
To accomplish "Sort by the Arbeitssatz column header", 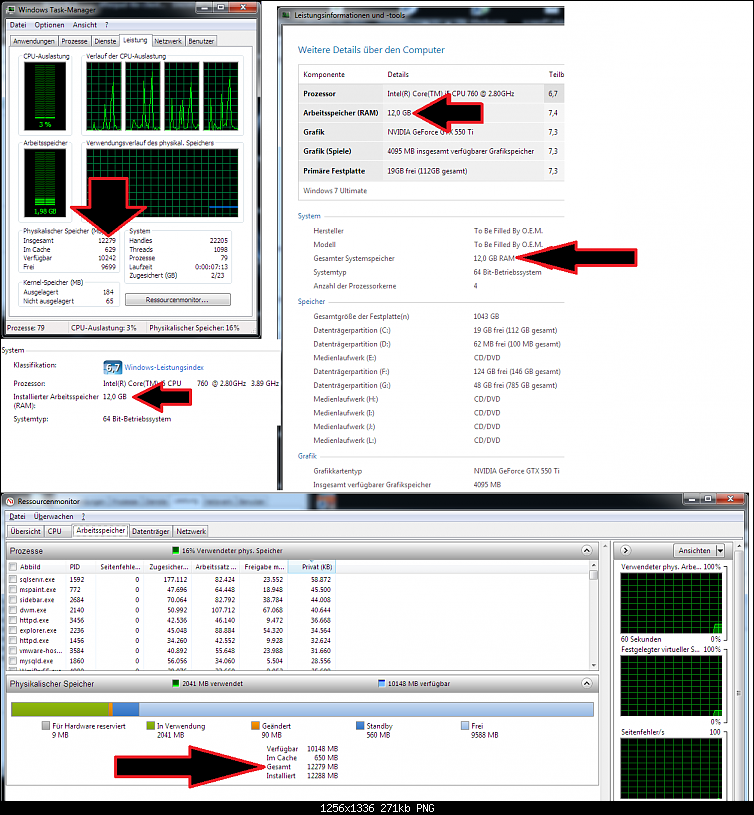I will pyautogui.click(x=215, y=567).
